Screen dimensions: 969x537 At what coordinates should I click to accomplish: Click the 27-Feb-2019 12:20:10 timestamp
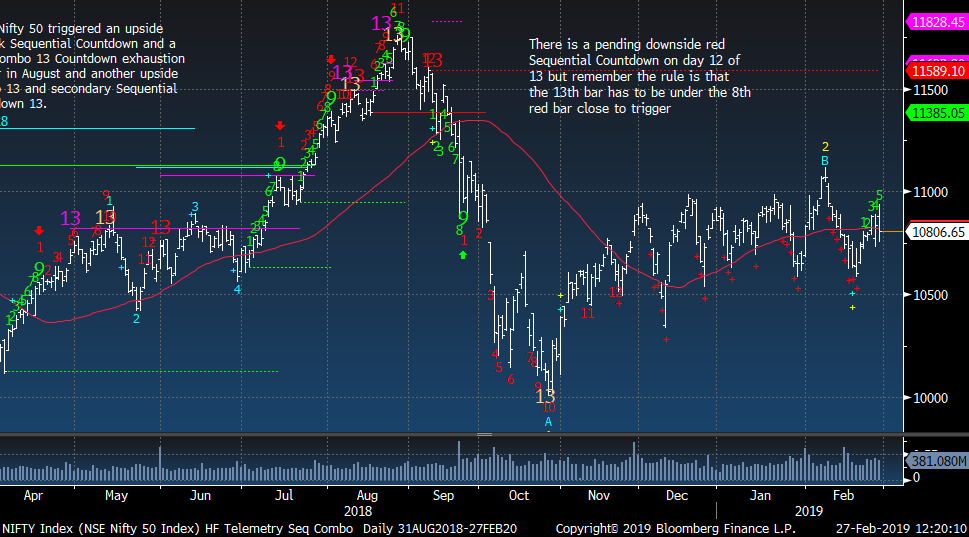pyautogui.click(x=901, y=529)
